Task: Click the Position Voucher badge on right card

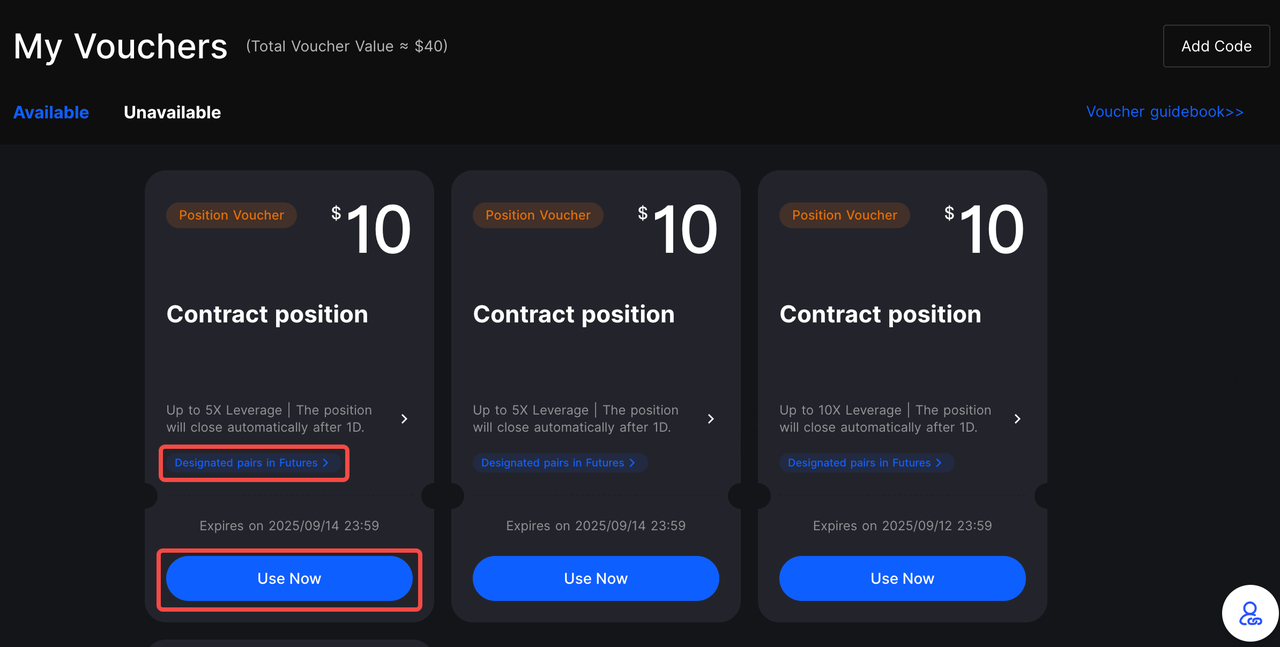Action: coord(844,215)
